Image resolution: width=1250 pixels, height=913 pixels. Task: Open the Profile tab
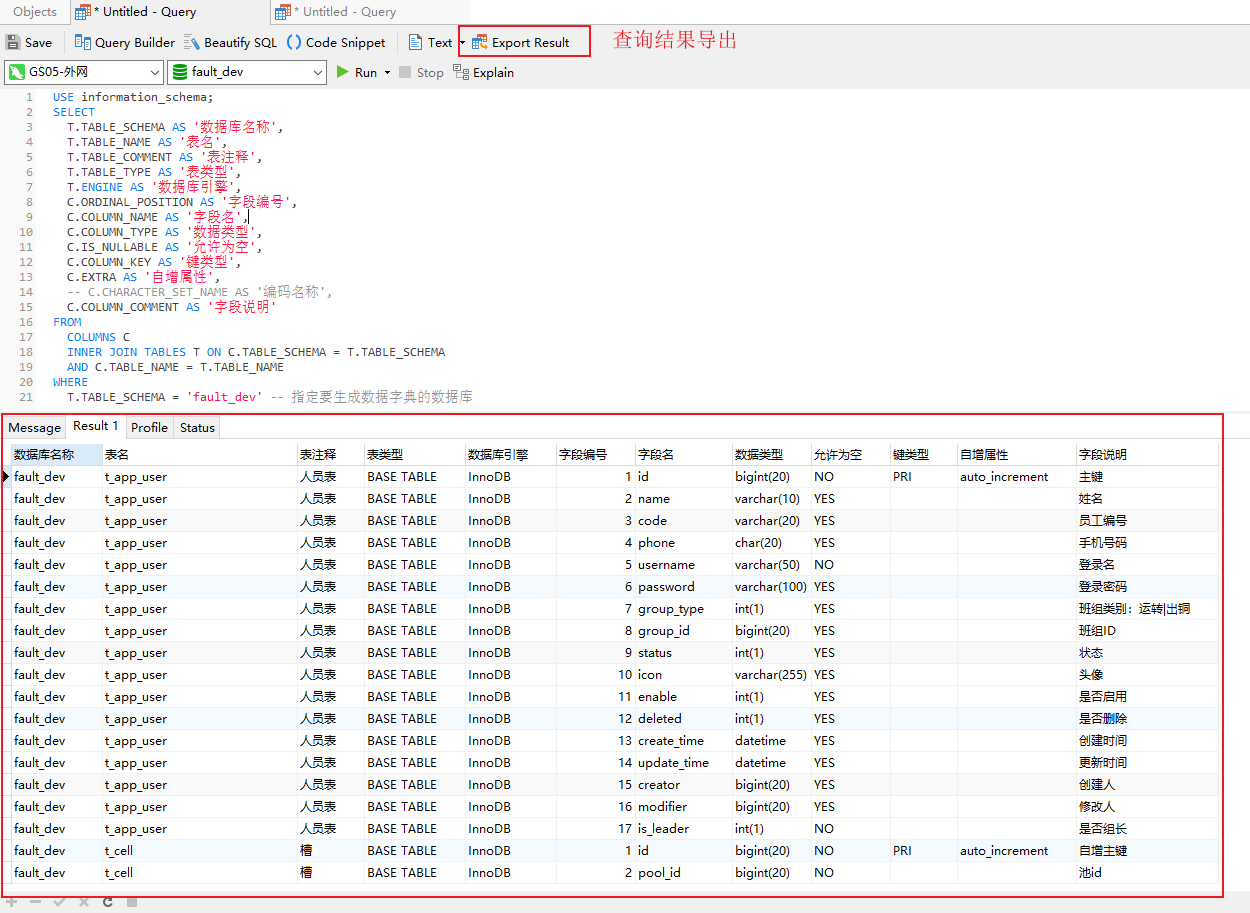coord(149,427)
